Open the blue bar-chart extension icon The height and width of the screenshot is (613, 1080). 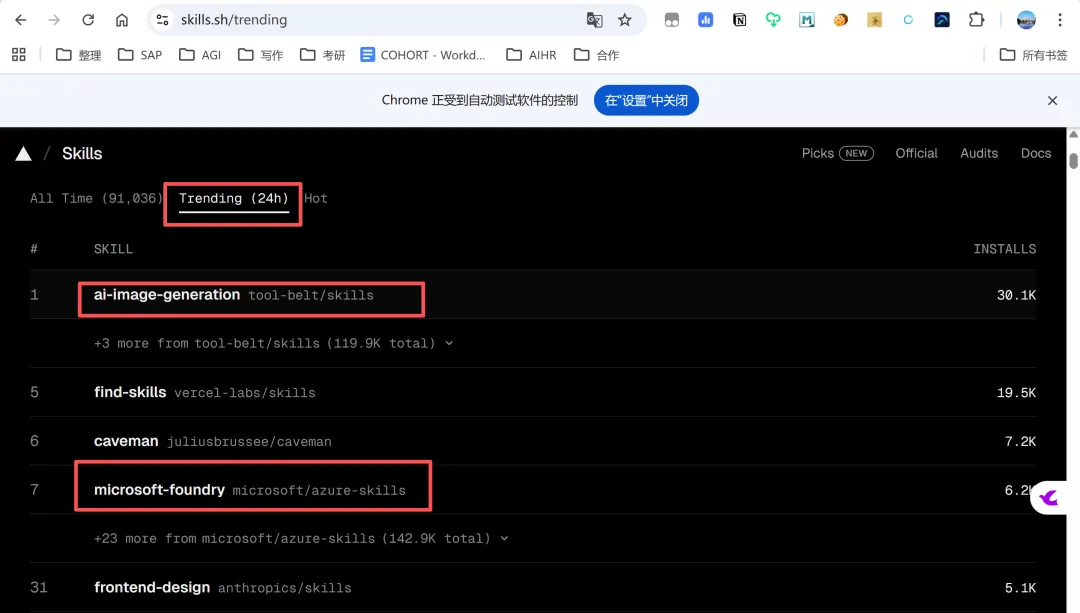coord(705,20)
